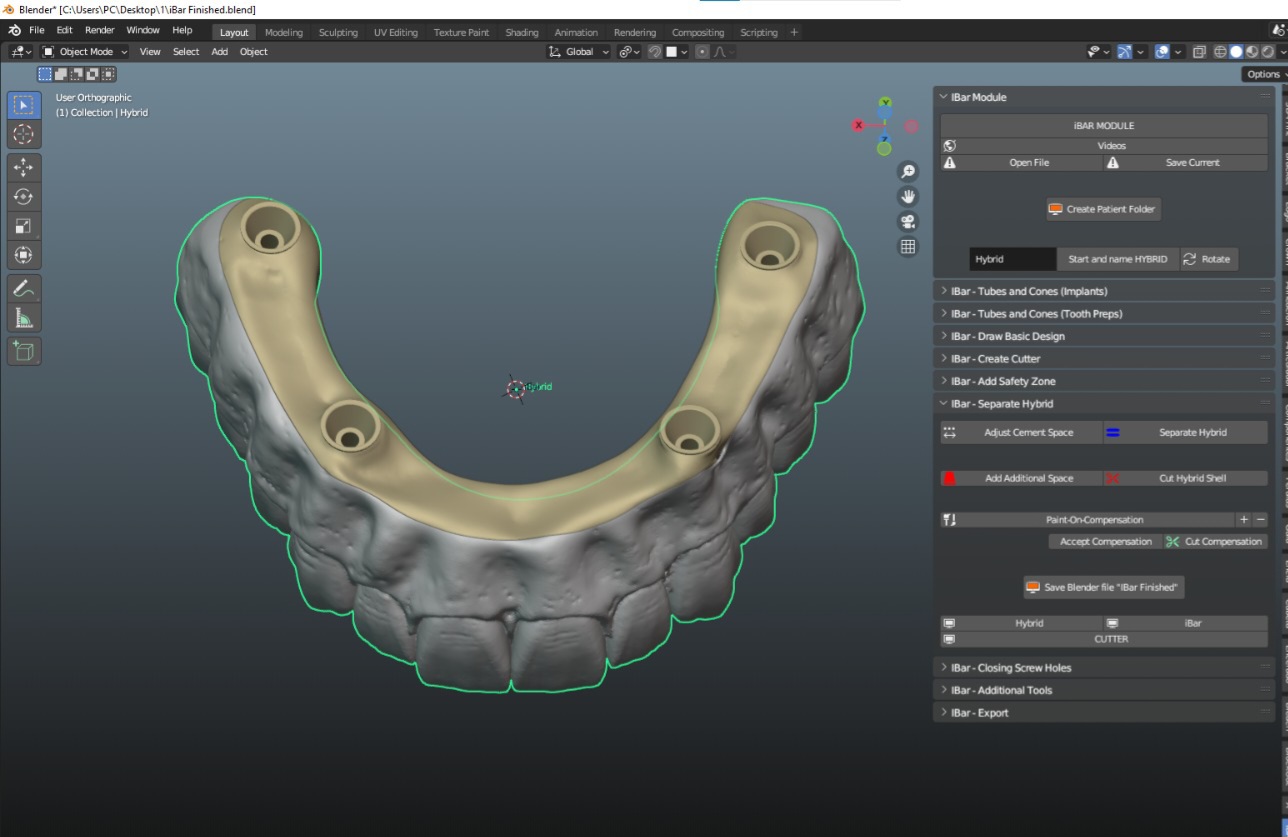Click the red X axis on gizmo
The width and height of the screenshot is (1288, 837).
pos(858,125)
